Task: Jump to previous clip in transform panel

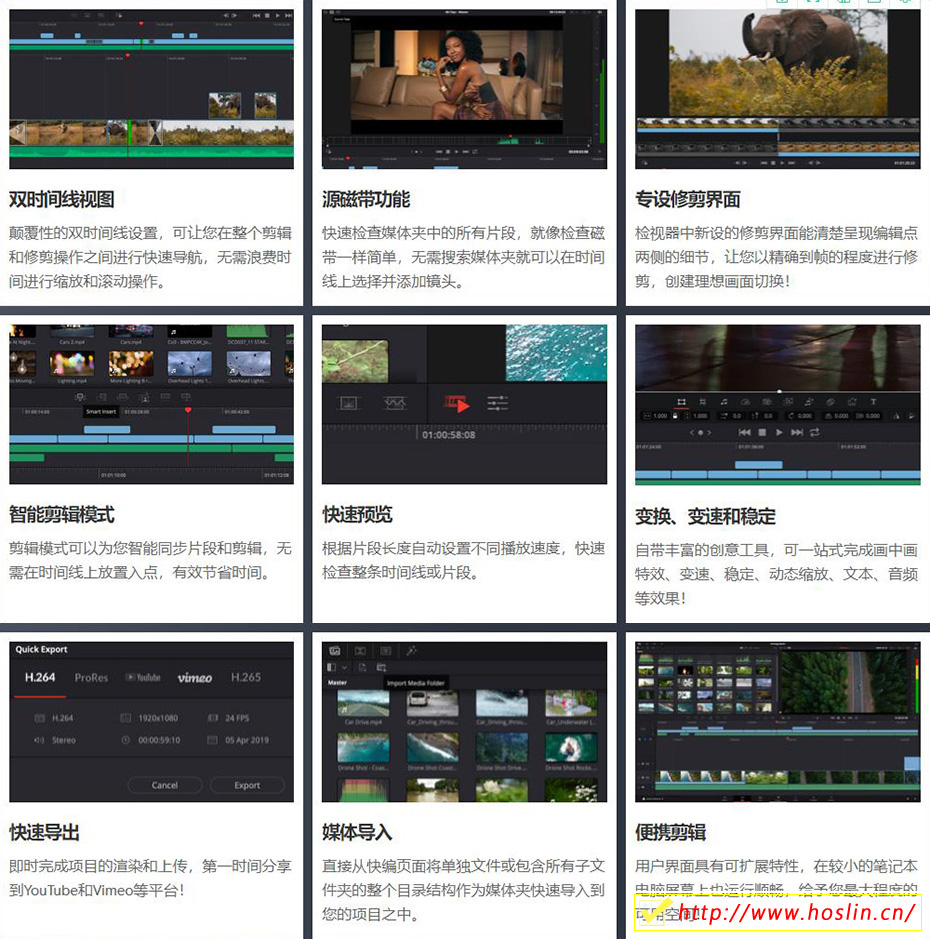Action: pyautogui.click(x=744, y=432)
